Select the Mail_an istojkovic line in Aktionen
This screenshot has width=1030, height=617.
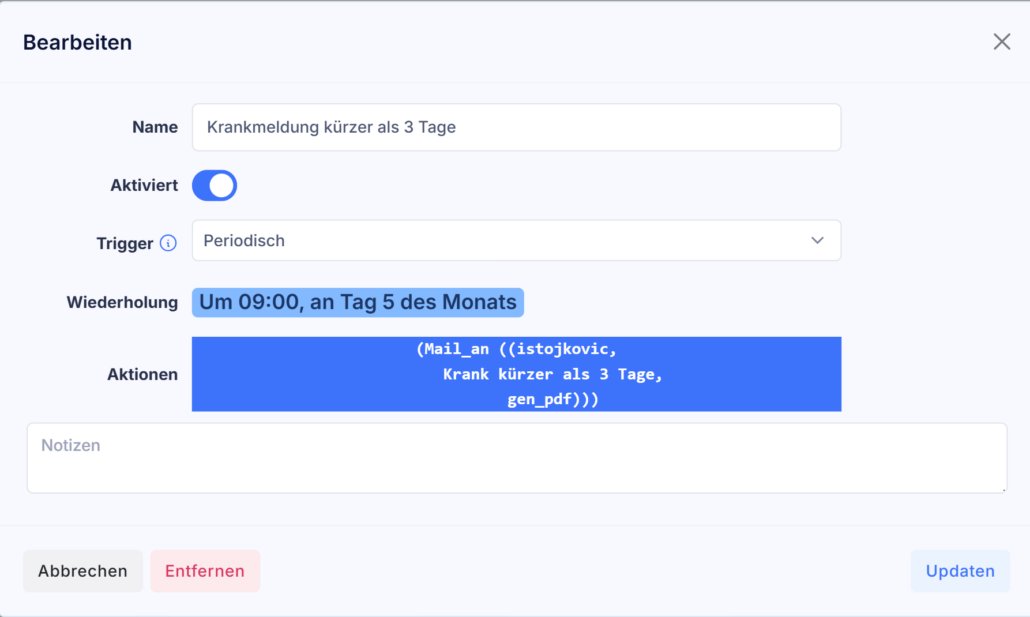pos(516,349)
